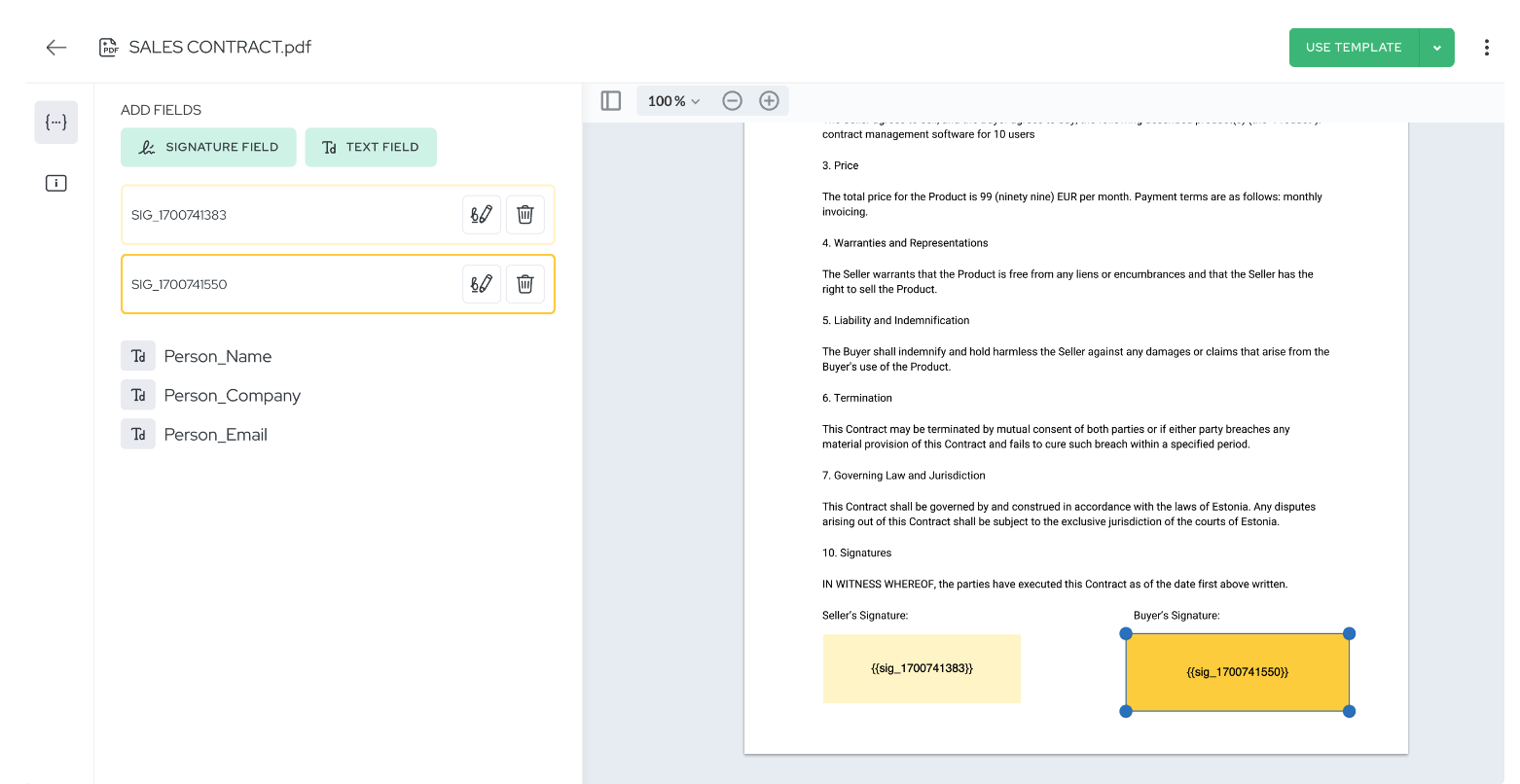This screenshot has width=1520, height=784.
Task: Add a Signature Field
Action: click(x=208, y=147)
